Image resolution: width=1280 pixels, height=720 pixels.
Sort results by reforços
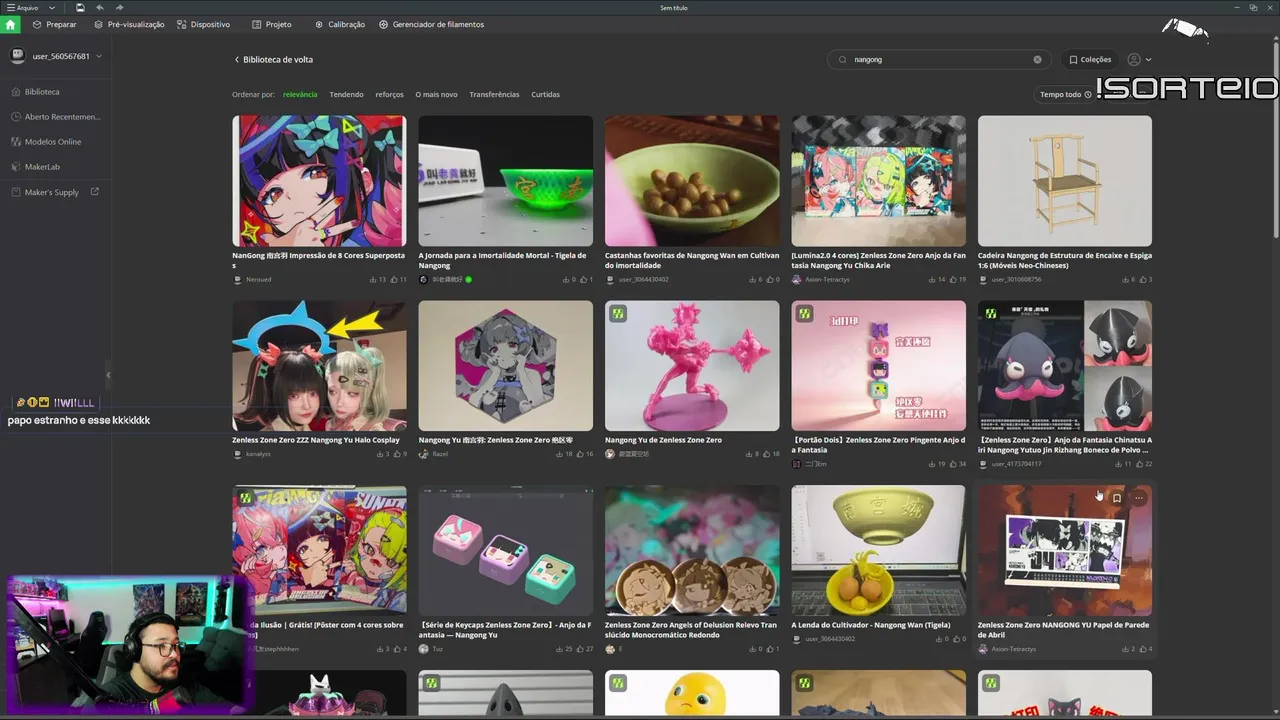pos(389,95)
